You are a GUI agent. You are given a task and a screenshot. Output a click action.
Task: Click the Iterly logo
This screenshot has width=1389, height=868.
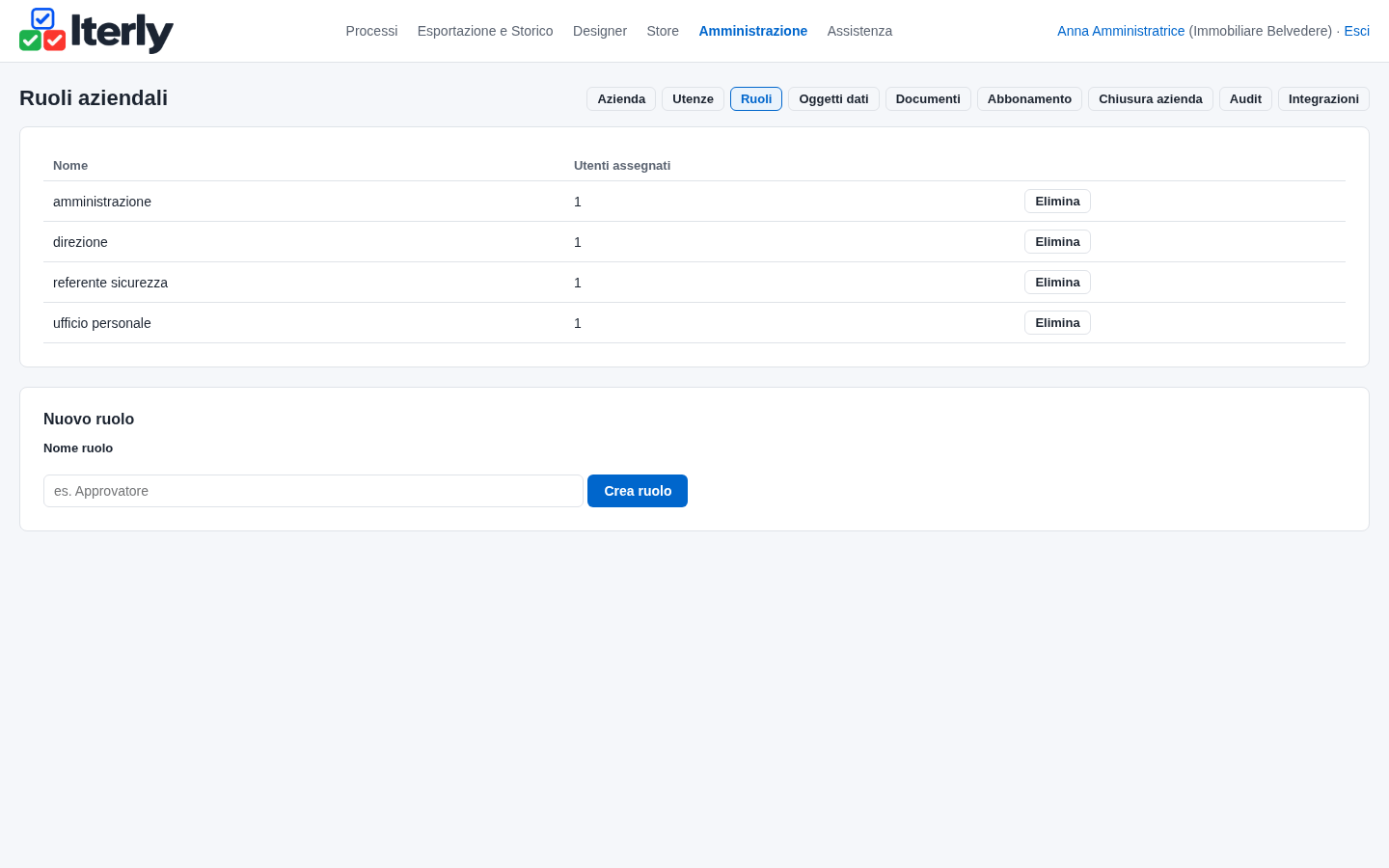(96, 31)
